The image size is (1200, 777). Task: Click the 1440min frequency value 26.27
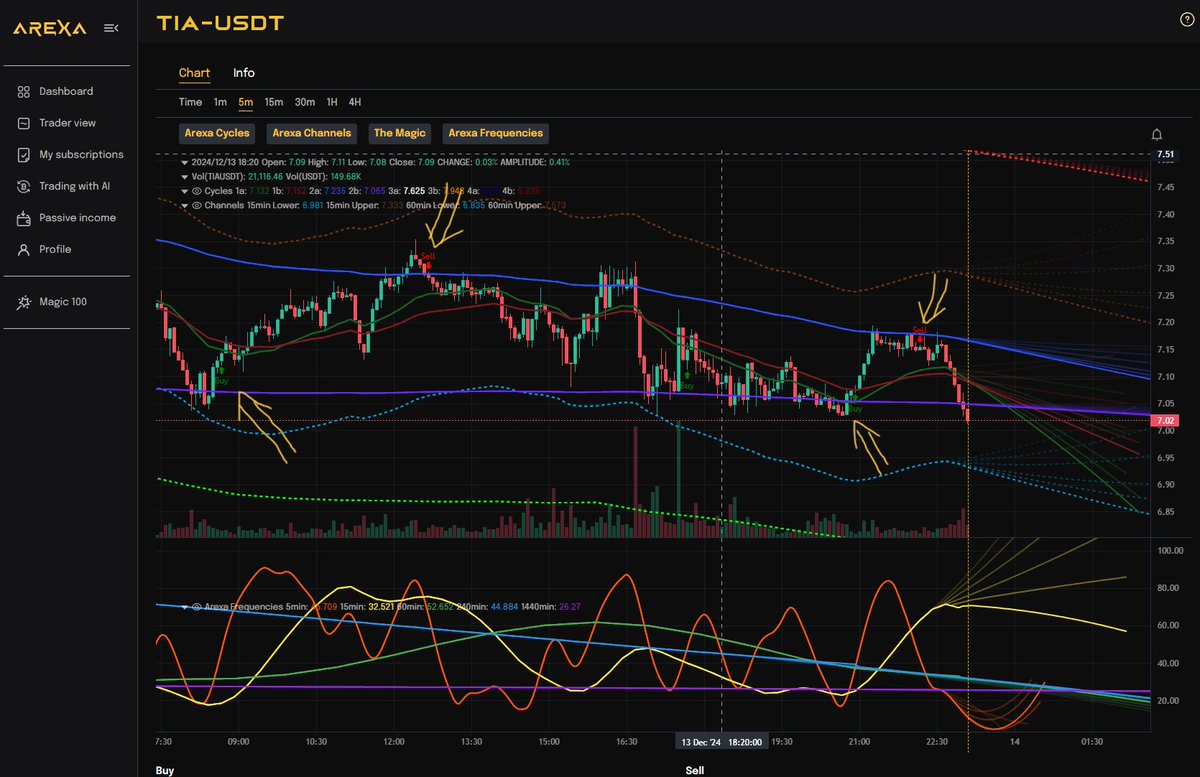coord(571,607)
